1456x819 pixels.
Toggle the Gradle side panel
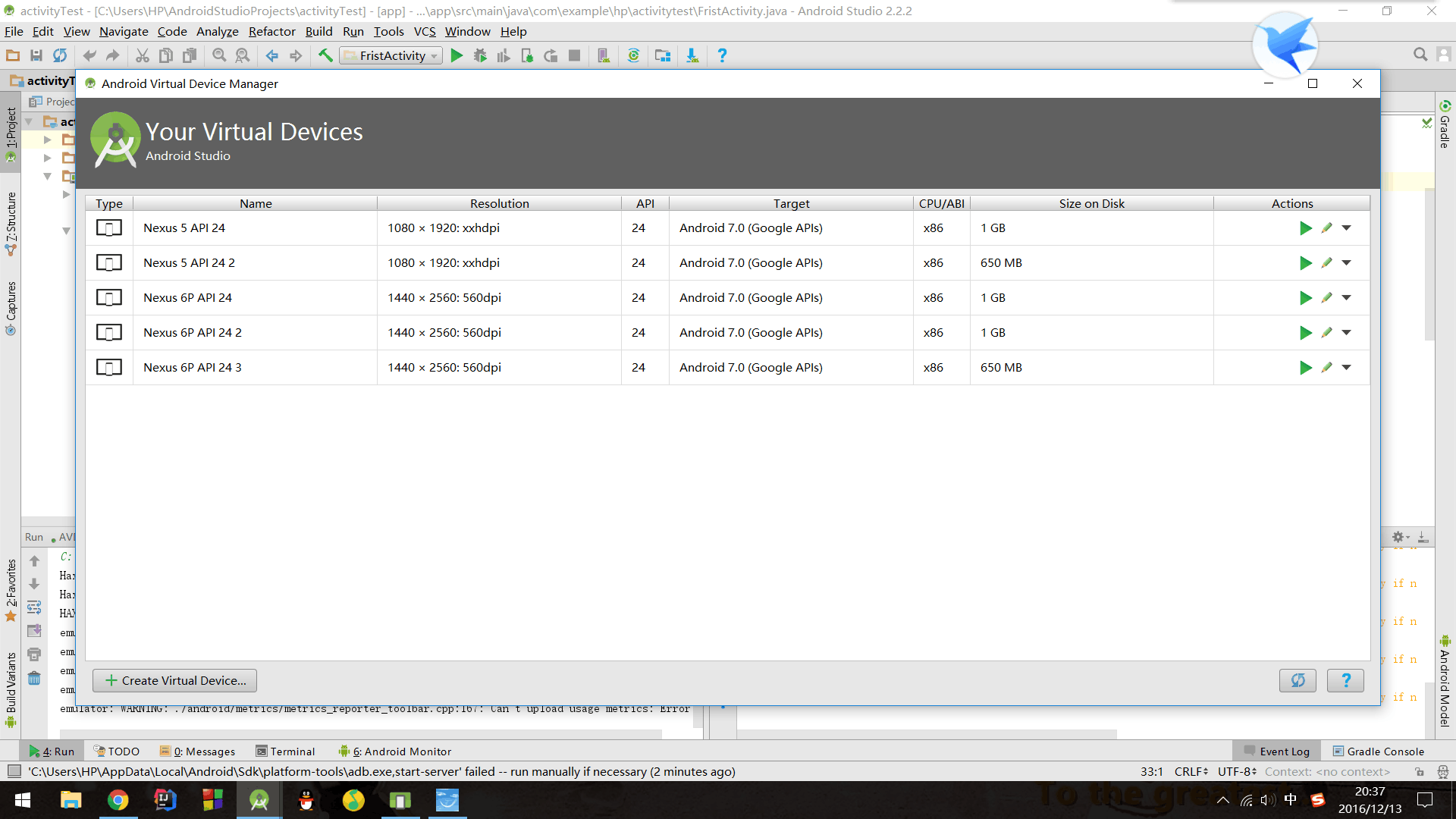click(1445, 124)
